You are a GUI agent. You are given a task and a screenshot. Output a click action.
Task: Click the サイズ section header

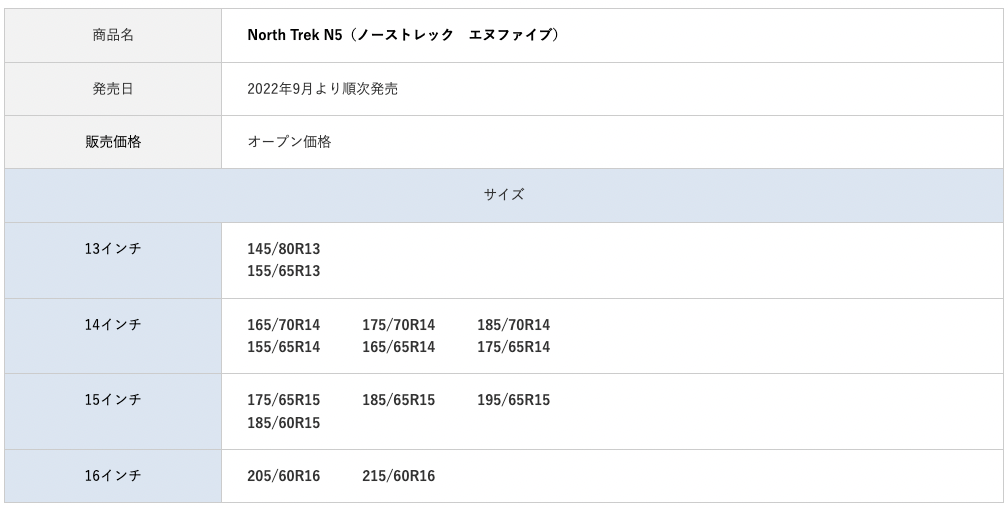coord(504,195)
